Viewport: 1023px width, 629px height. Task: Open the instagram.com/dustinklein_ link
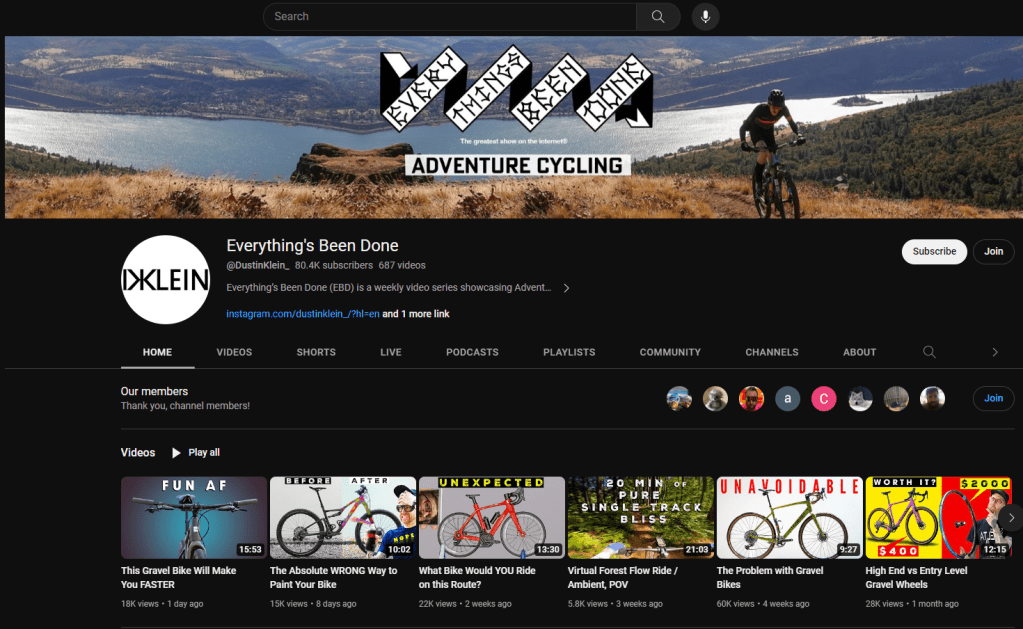tap(302, 314)
